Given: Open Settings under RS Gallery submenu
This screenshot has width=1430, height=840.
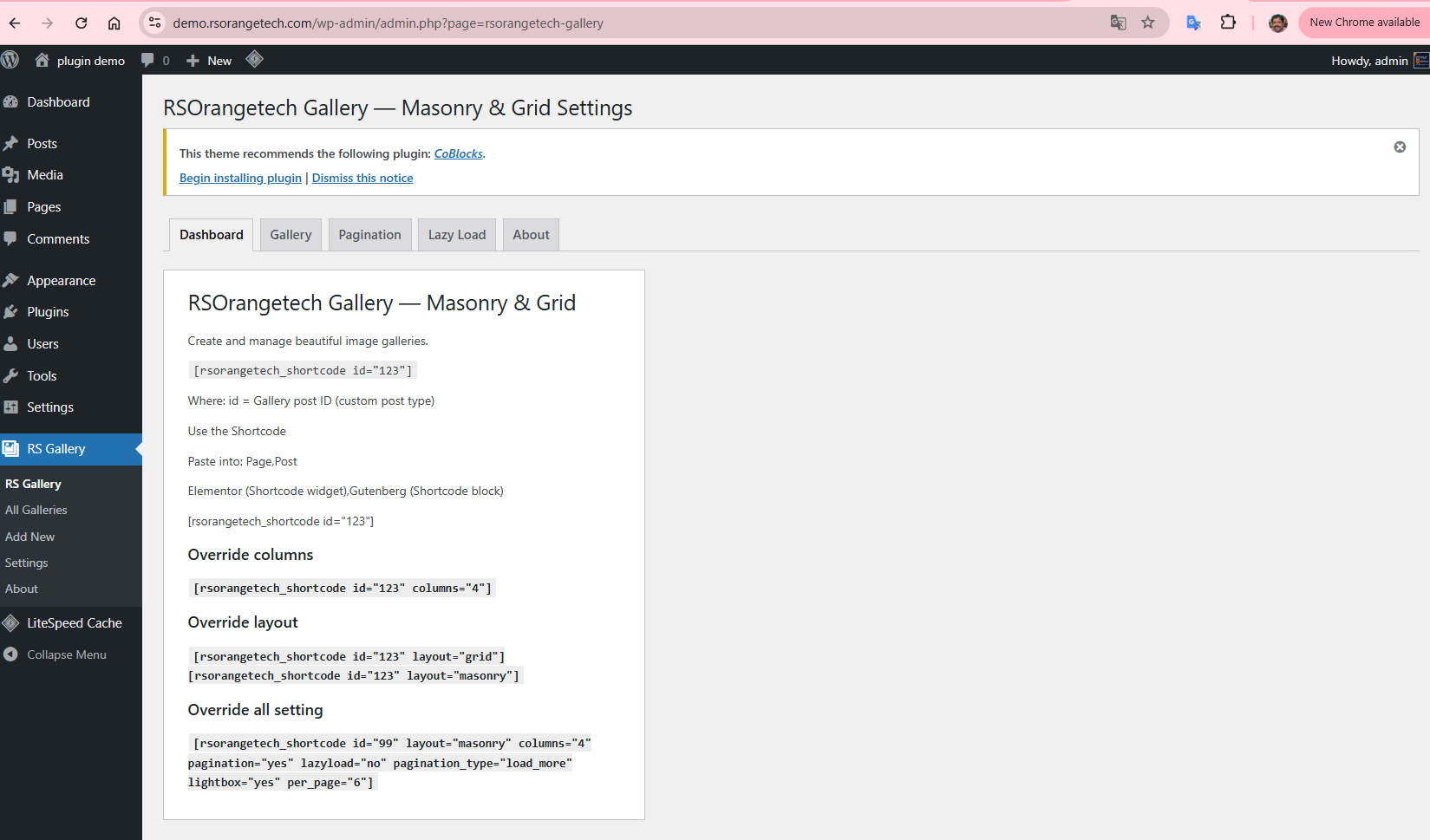Looking at the screenshot, I should point(27,563).
